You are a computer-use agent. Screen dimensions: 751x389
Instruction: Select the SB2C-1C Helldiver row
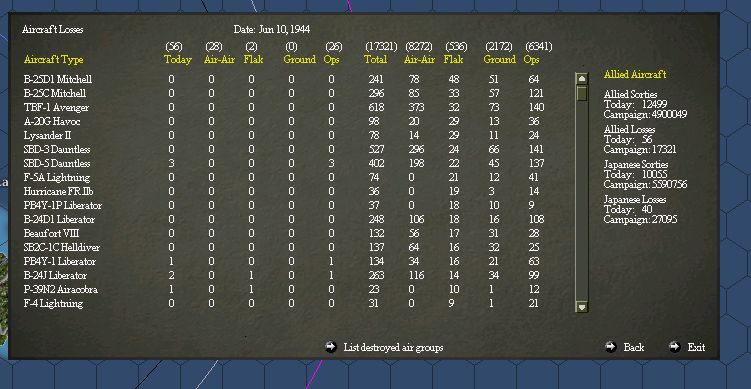(284, 247)
